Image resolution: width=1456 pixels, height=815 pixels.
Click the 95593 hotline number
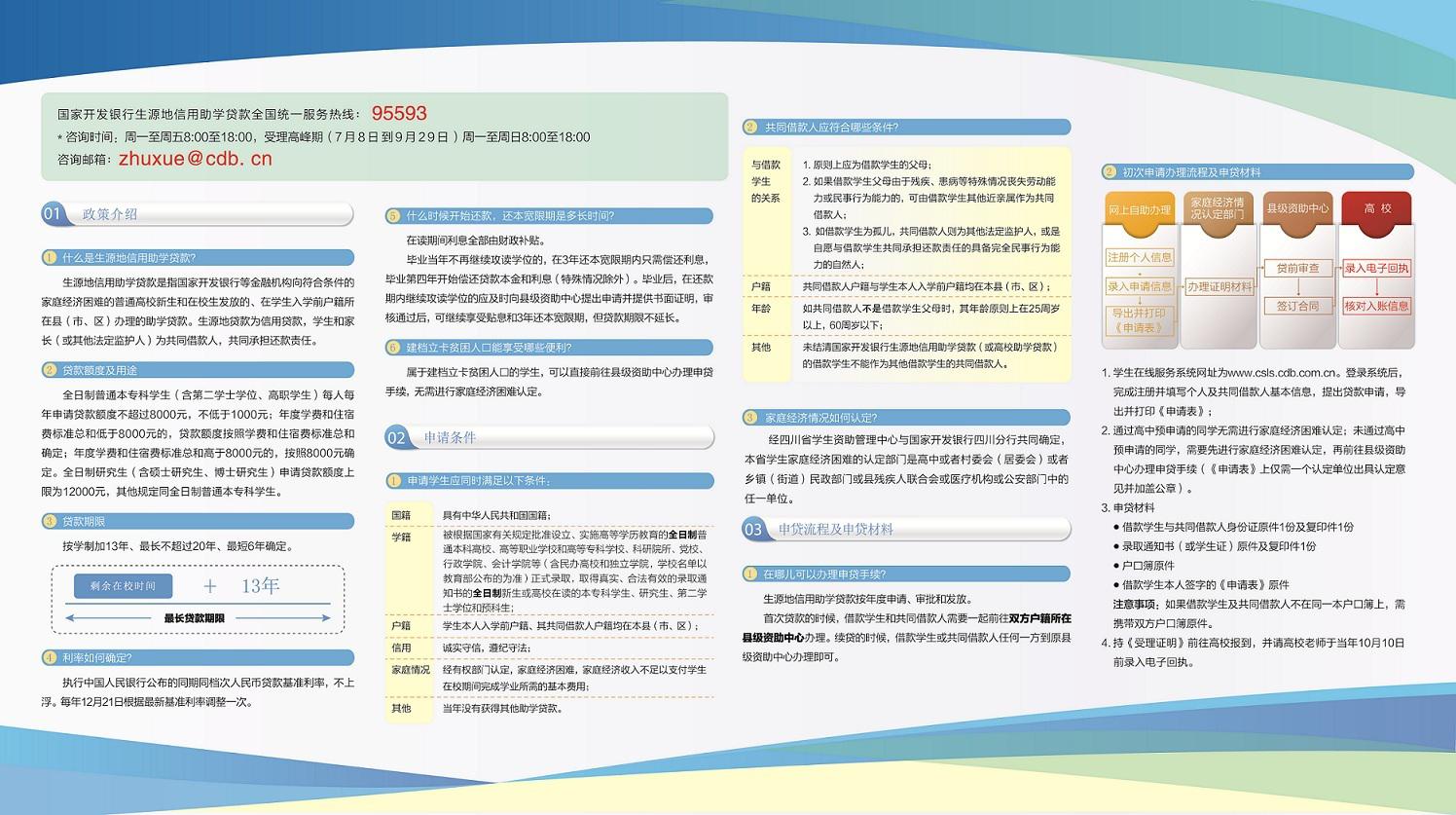pos(399,113)
